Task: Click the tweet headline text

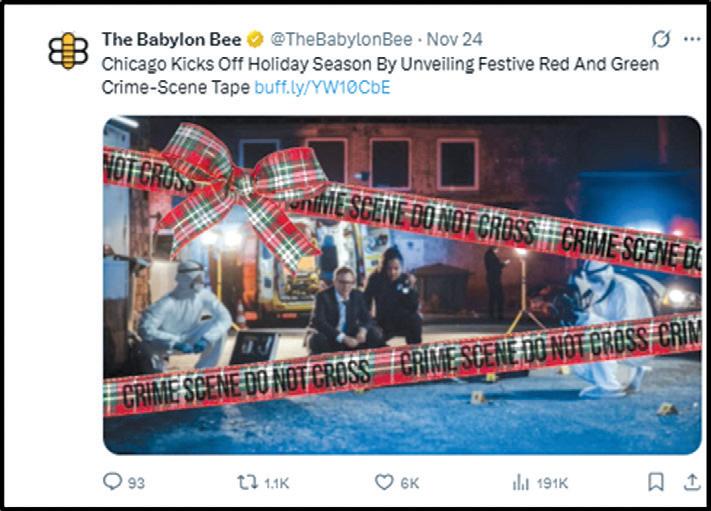Action: [x=380, y=75]
